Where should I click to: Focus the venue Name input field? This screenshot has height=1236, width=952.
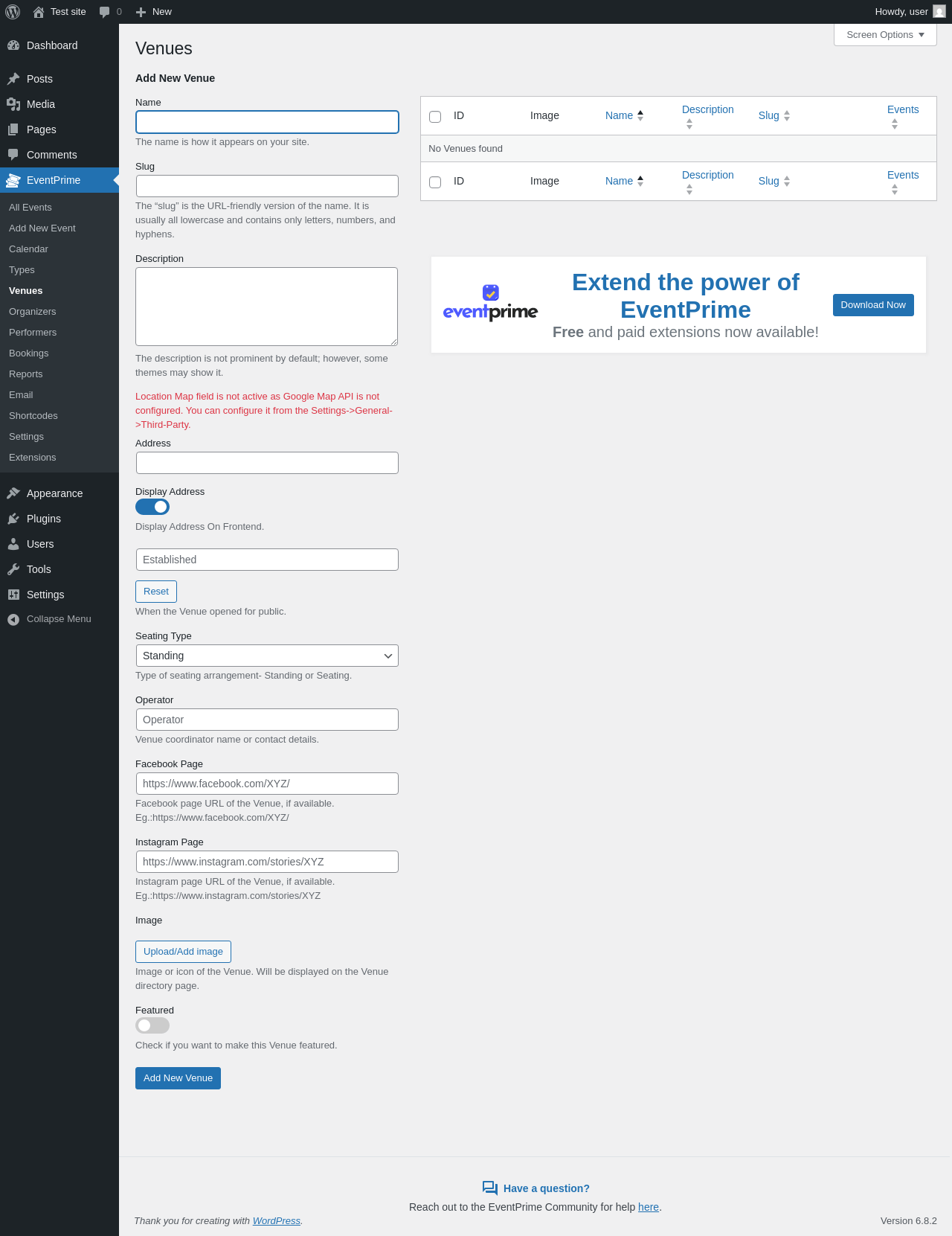point(267,122)
